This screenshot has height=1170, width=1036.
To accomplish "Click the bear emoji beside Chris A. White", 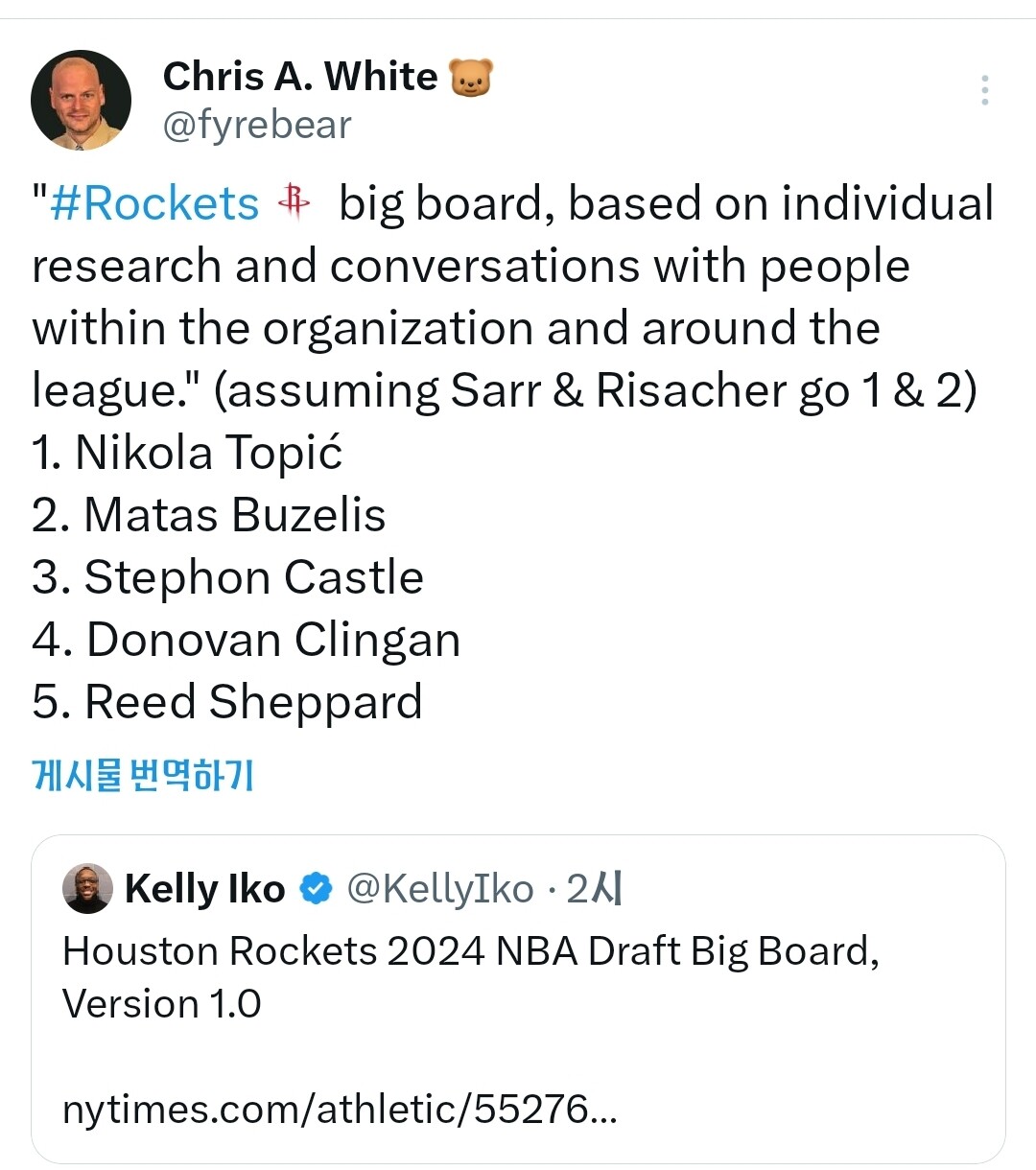I will (470, 78).
